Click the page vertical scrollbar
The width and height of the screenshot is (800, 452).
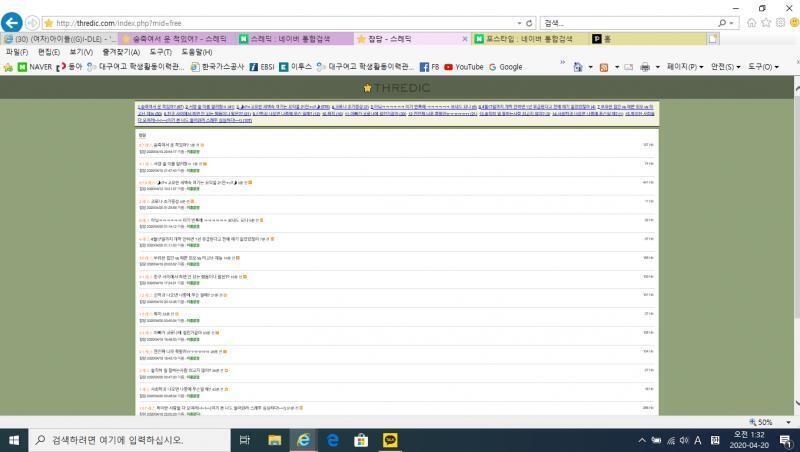(x=797, y=245)
